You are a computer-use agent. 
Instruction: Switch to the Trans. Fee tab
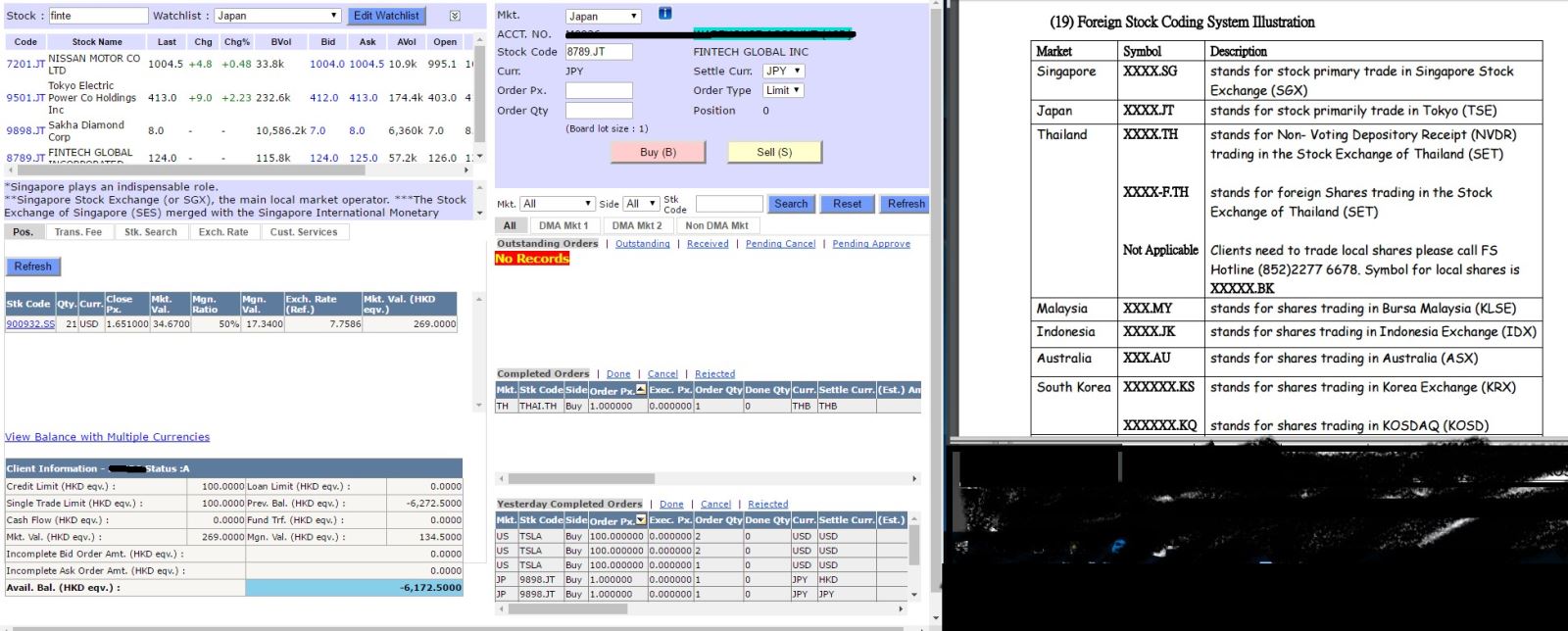[x=78, y=232]
